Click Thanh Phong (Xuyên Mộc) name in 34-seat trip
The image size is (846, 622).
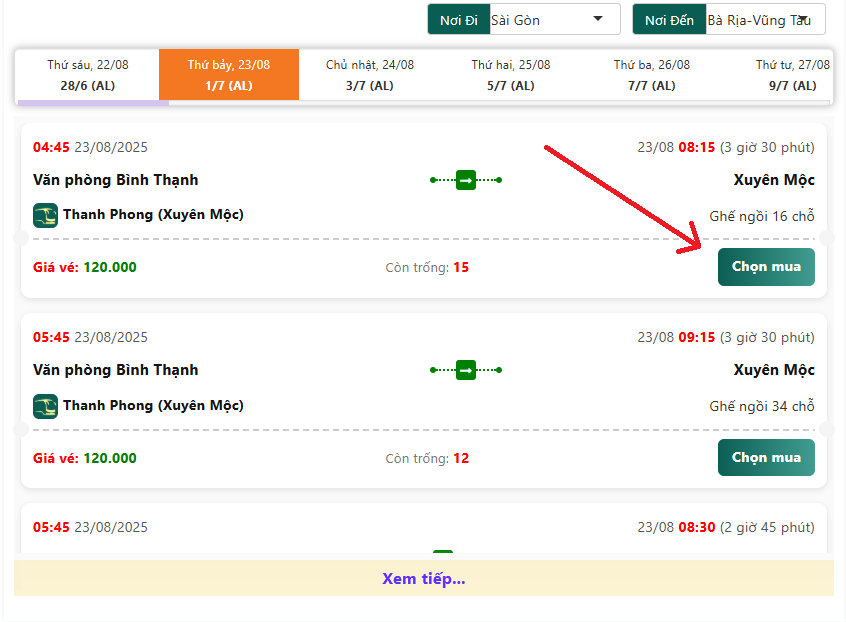153,406
